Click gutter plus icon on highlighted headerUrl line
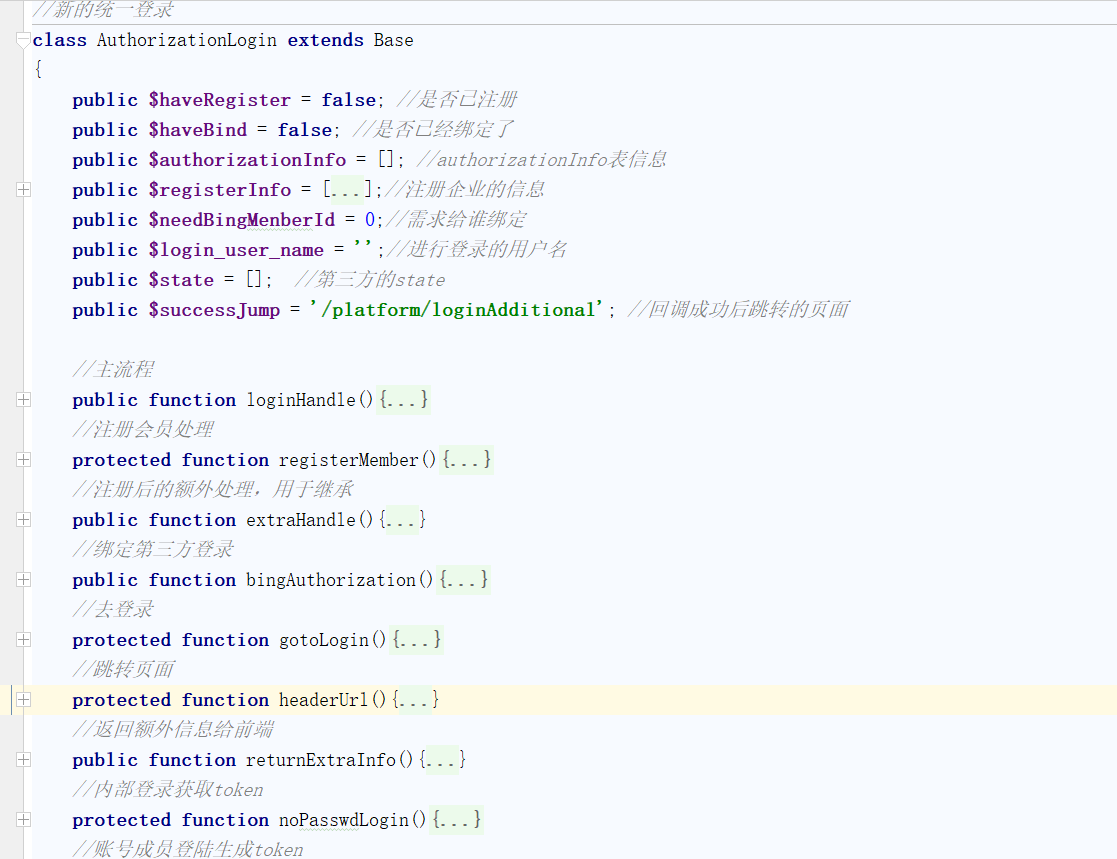Viewport: 1117px width, 859px height. [23, 700]
